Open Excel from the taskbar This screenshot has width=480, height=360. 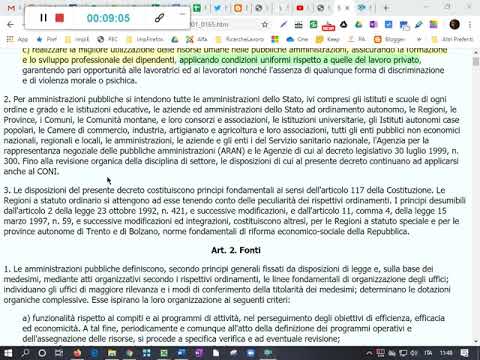[x=164, y=353]
